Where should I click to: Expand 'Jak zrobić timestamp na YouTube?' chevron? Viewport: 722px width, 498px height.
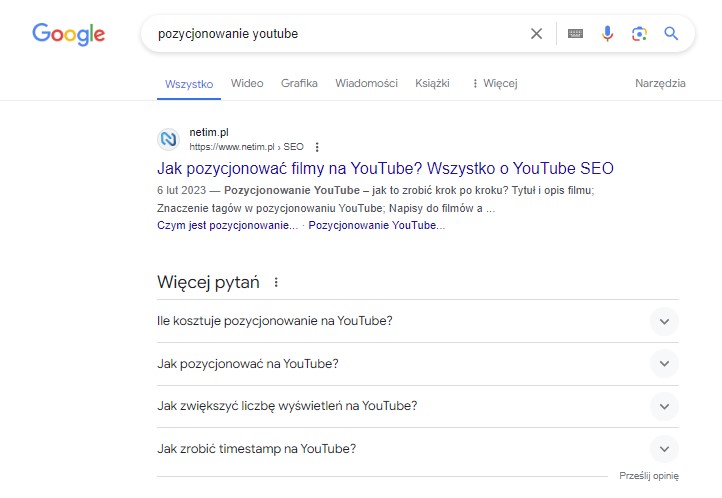664,449
